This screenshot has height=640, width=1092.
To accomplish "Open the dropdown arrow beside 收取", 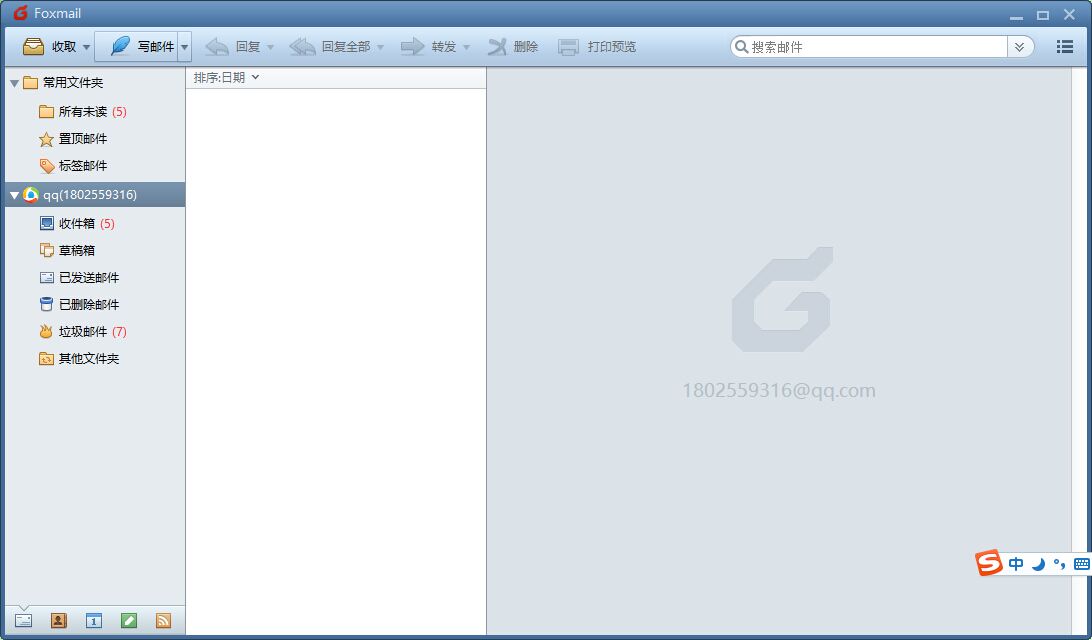I will click(x=86, y=47).
